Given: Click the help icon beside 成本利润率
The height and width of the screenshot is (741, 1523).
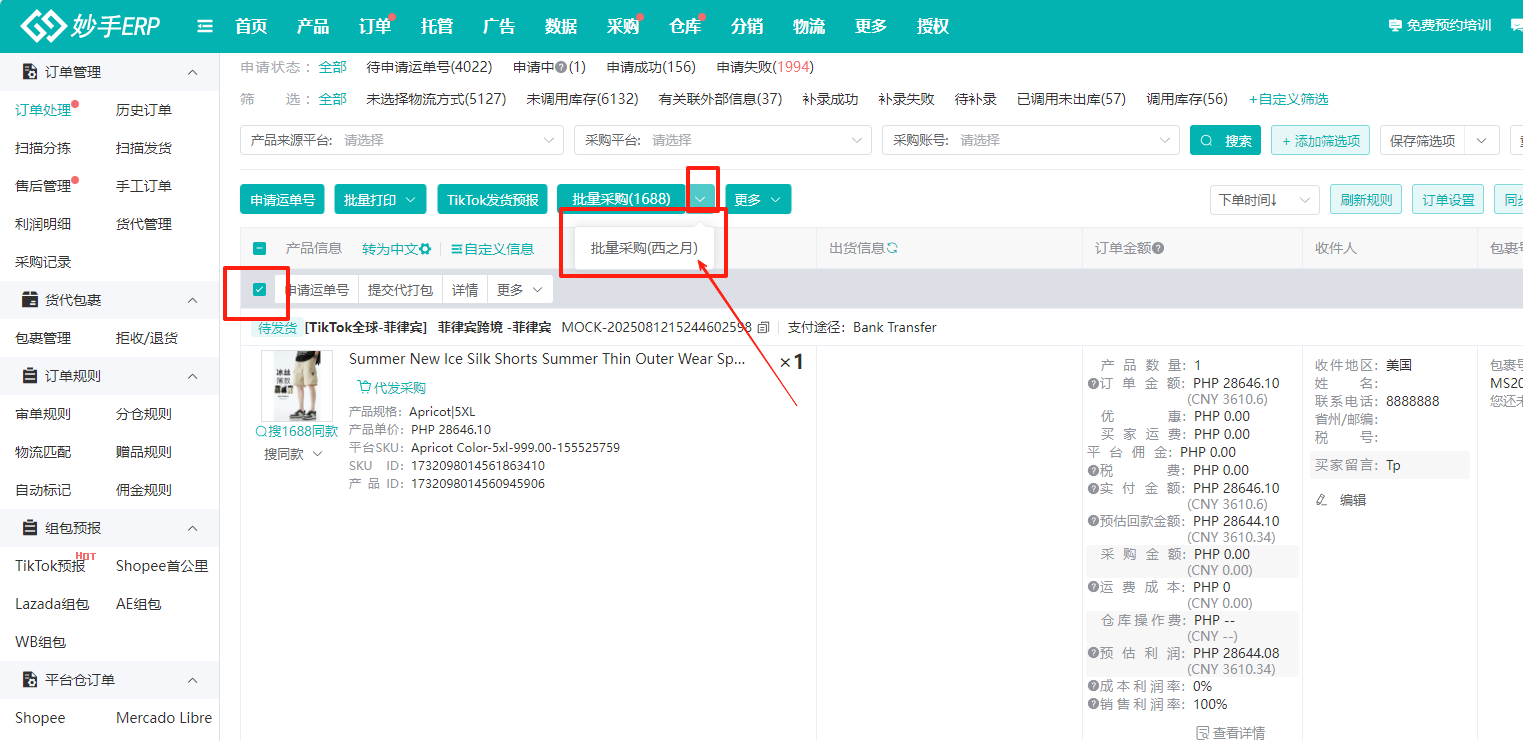Looking at the screenshot, I should (x=1093, y=686).
